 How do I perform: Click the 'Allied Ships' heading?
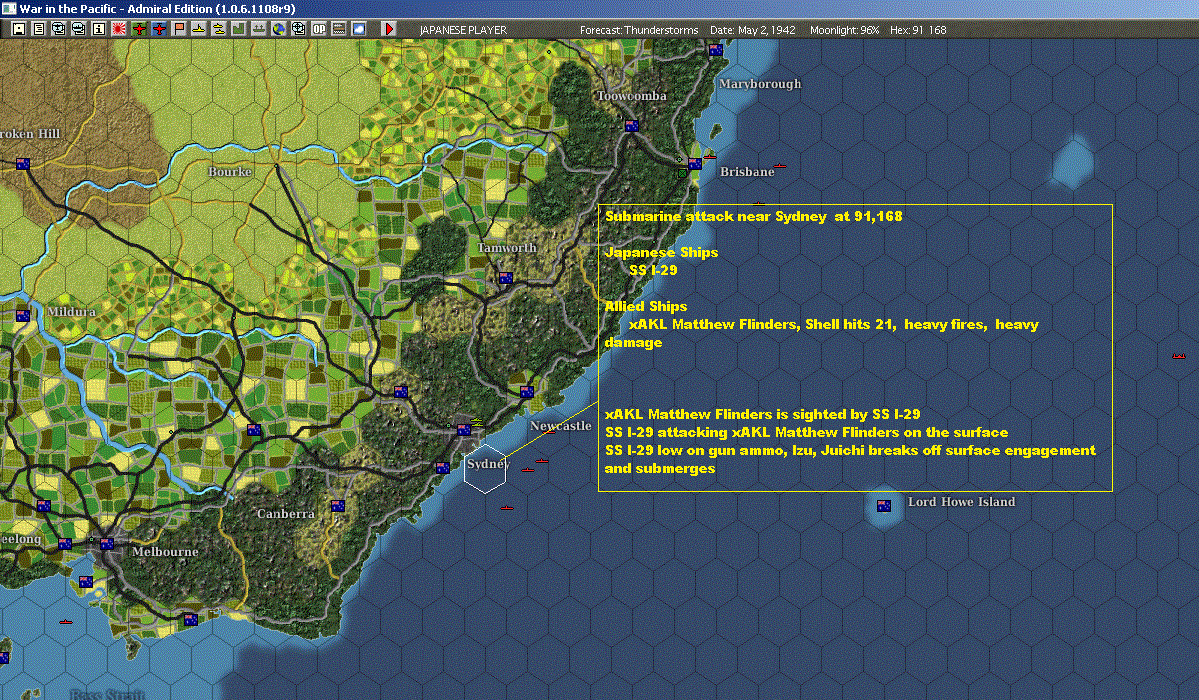646,307
